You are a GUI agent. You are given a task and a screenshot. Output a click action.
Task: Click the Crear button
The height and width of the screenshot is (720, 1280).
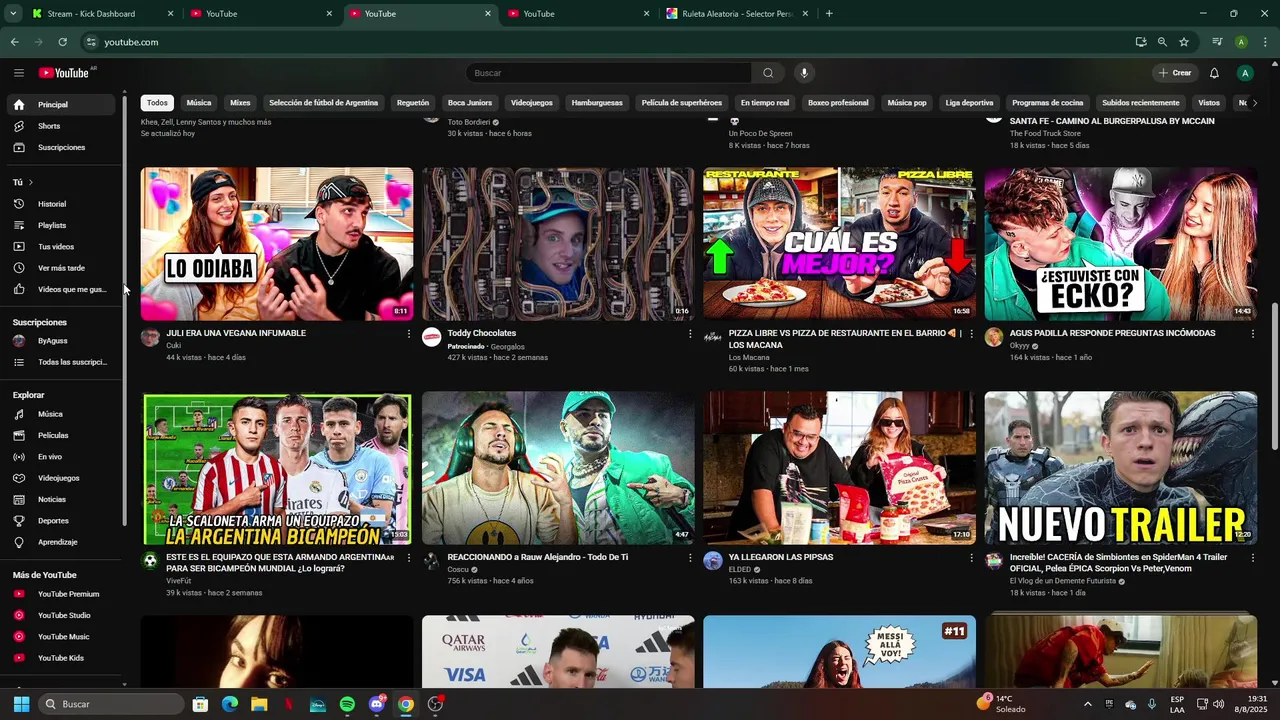point(1175,73)
